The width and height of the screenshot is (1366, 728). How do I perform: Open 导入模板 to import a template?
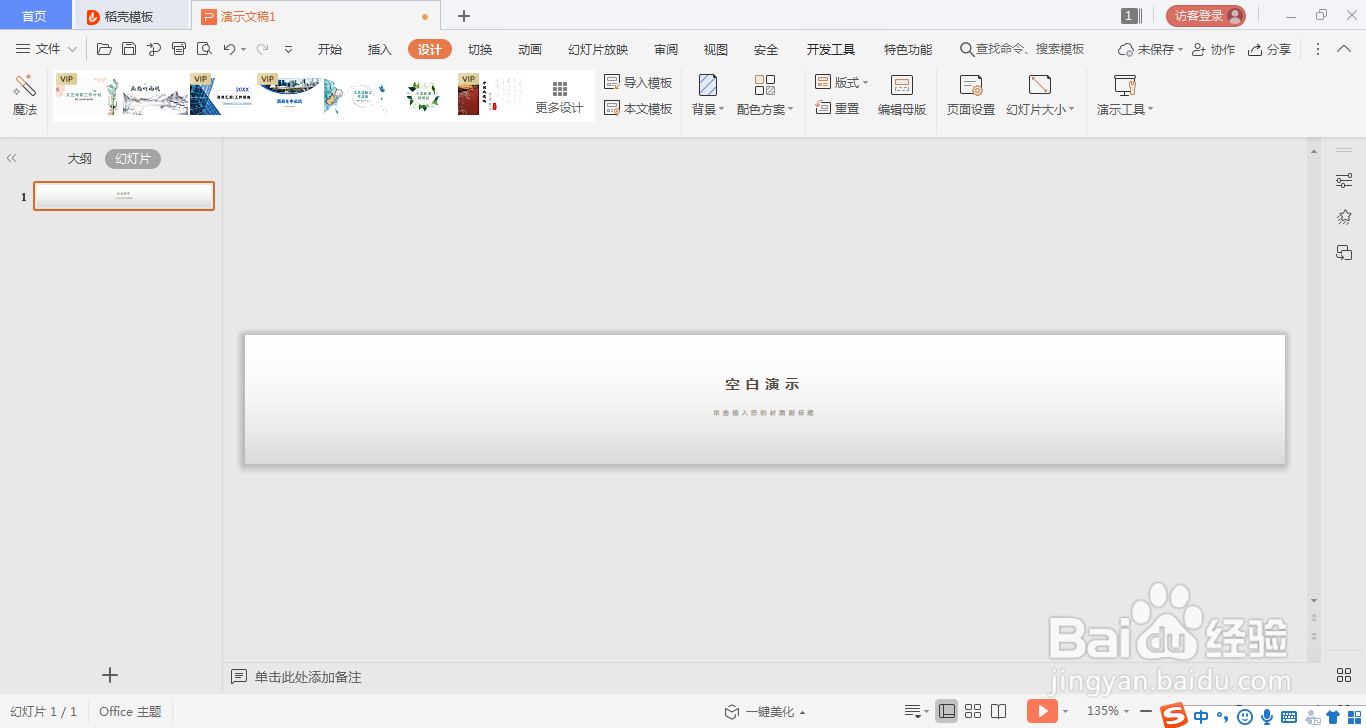636,81
